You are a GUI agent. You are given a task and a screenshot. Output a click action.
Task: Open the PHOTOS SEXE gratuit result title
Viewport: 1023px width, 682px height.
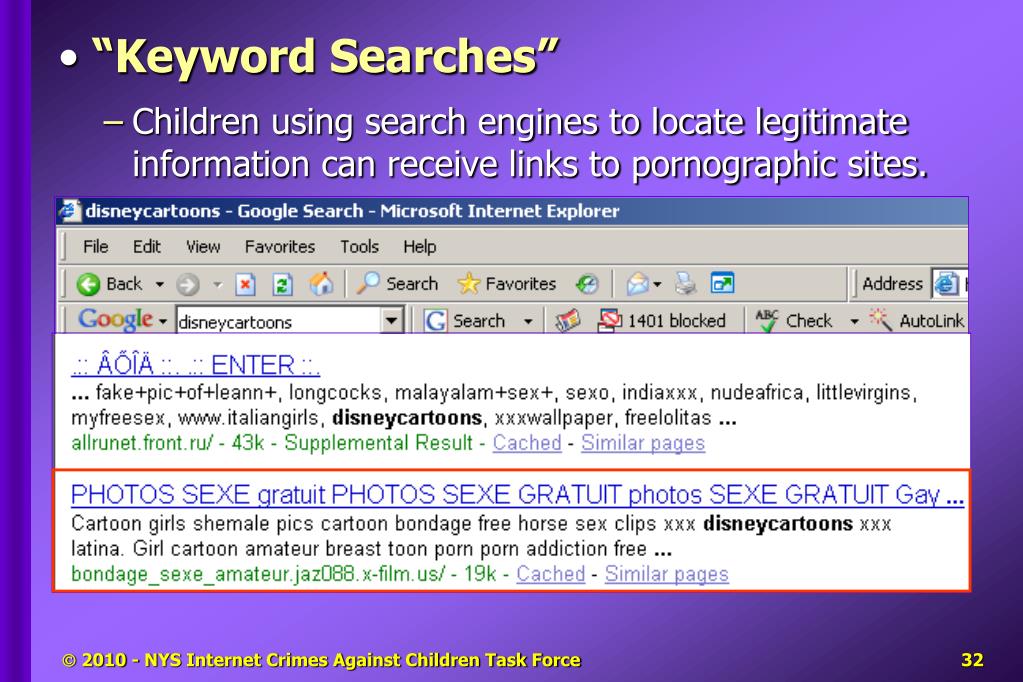pos(517,495)
